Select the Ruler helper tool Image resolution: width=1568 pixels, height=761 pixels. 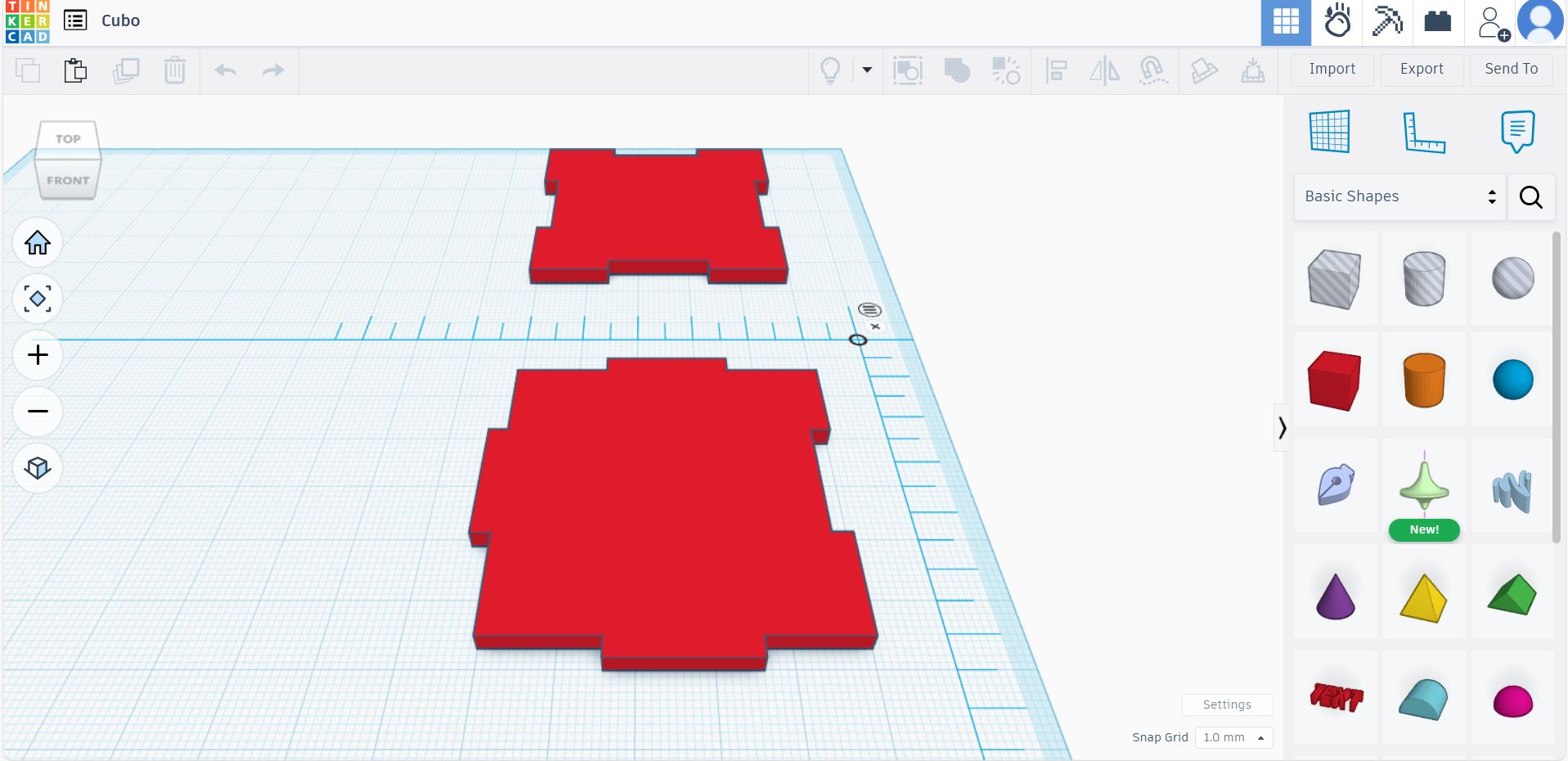tap(1425, 131)
